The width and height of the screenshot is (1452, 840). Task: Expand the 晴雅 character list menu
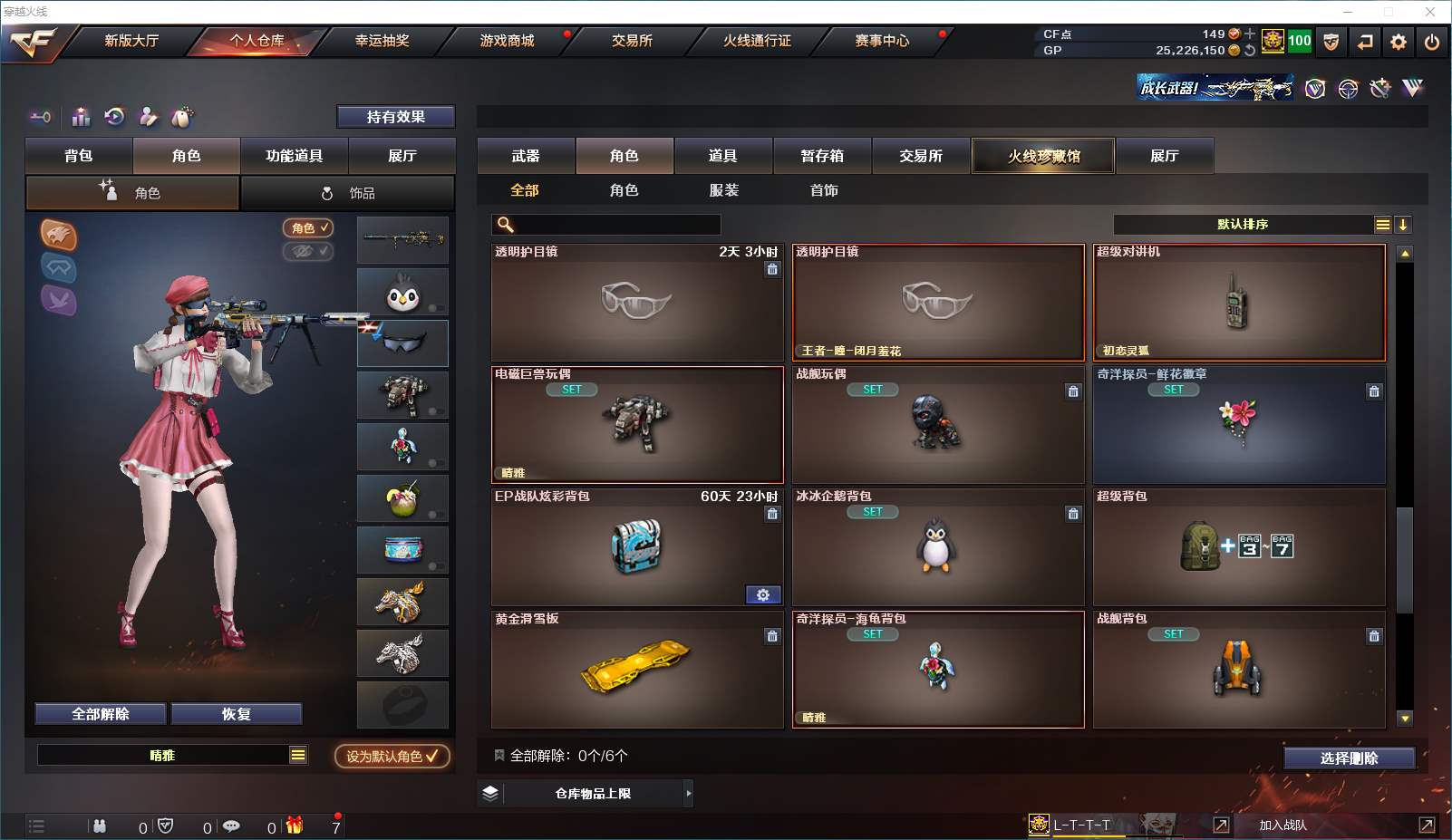click(x=298, y=755)
